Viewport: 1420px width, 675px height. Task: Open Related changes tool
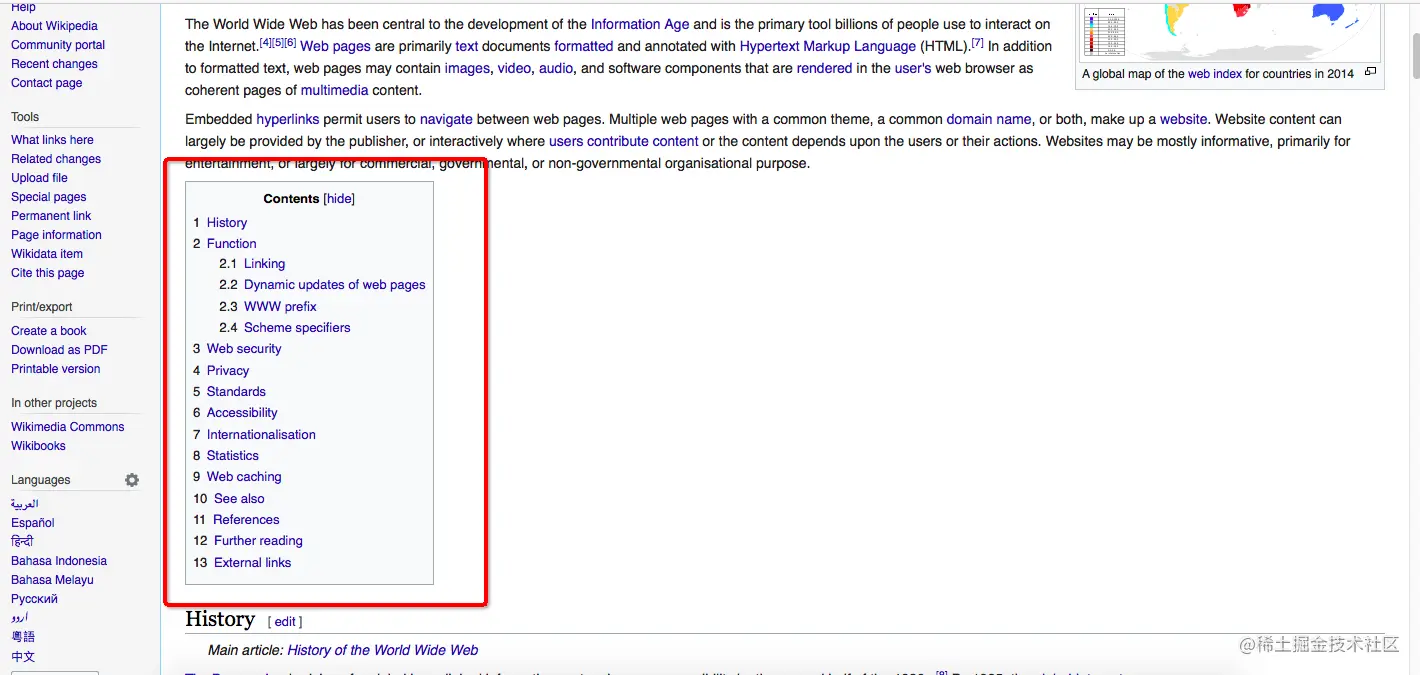(x=56, y=159)
